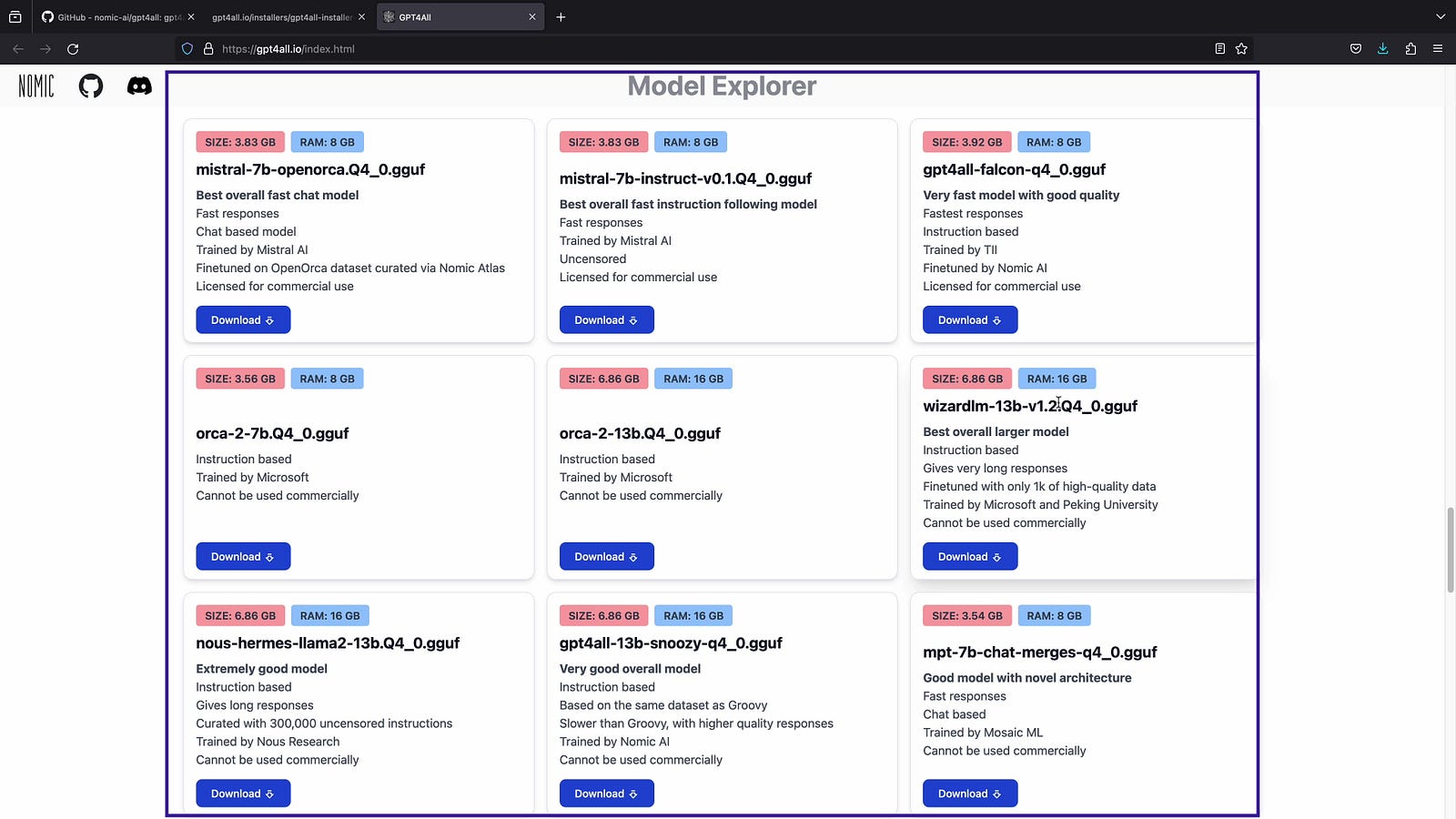Image resolution: width=1456 pixels, height=819 pixels.
Task: Open the recent browsing view button
Action: pyautogui.click(x=15, y=16)
